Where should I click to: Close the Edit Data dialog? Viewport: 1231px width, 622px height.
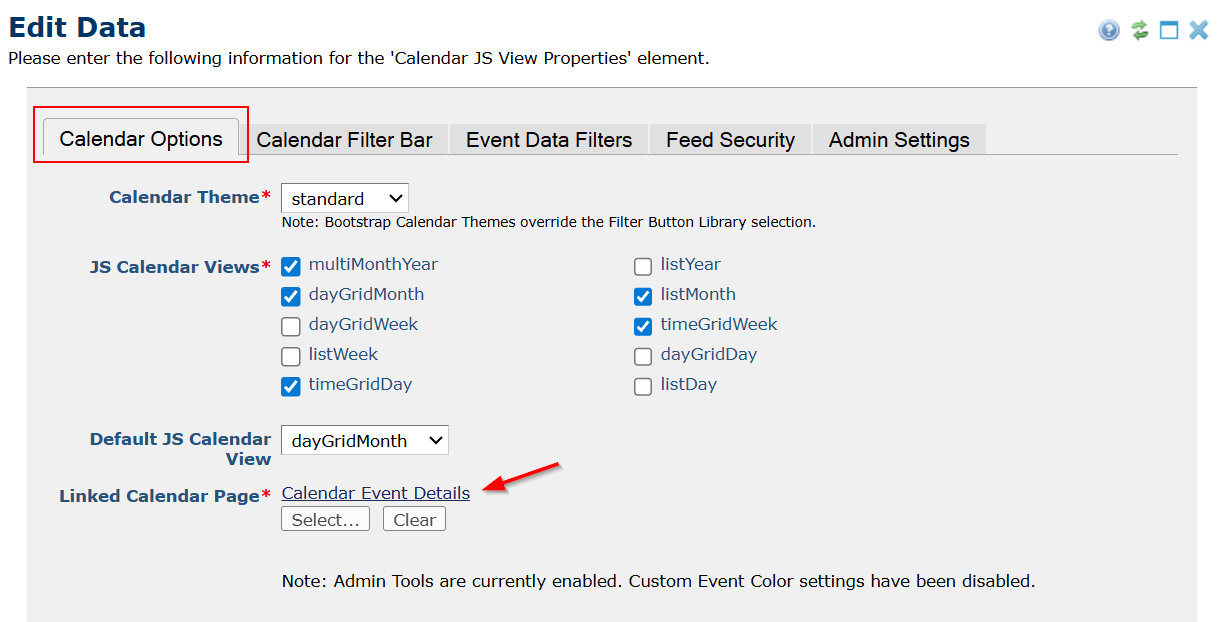(x=1199, y=30)
